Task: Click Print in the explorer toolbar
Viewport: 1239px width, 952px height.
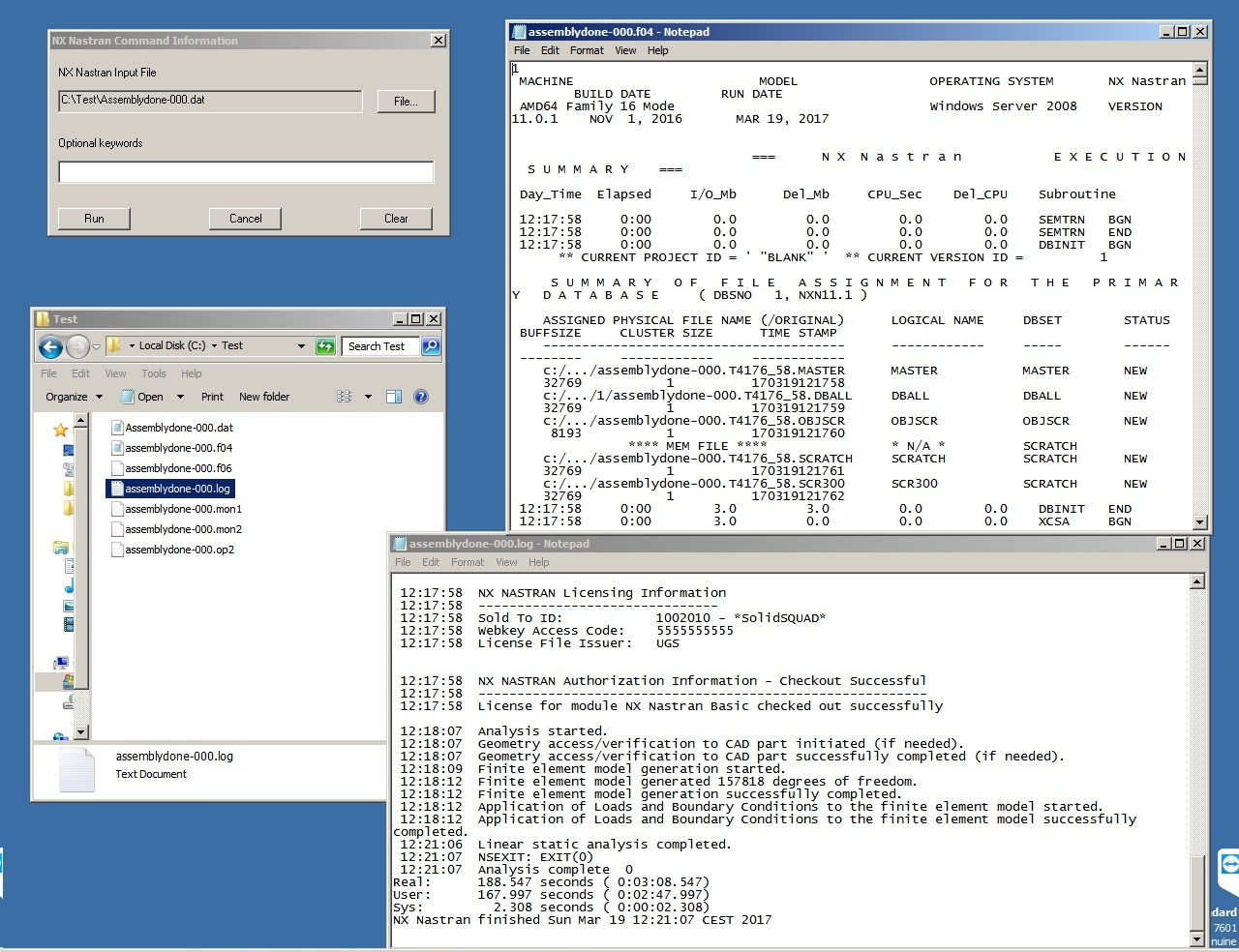Action: (x=212, y=397)
